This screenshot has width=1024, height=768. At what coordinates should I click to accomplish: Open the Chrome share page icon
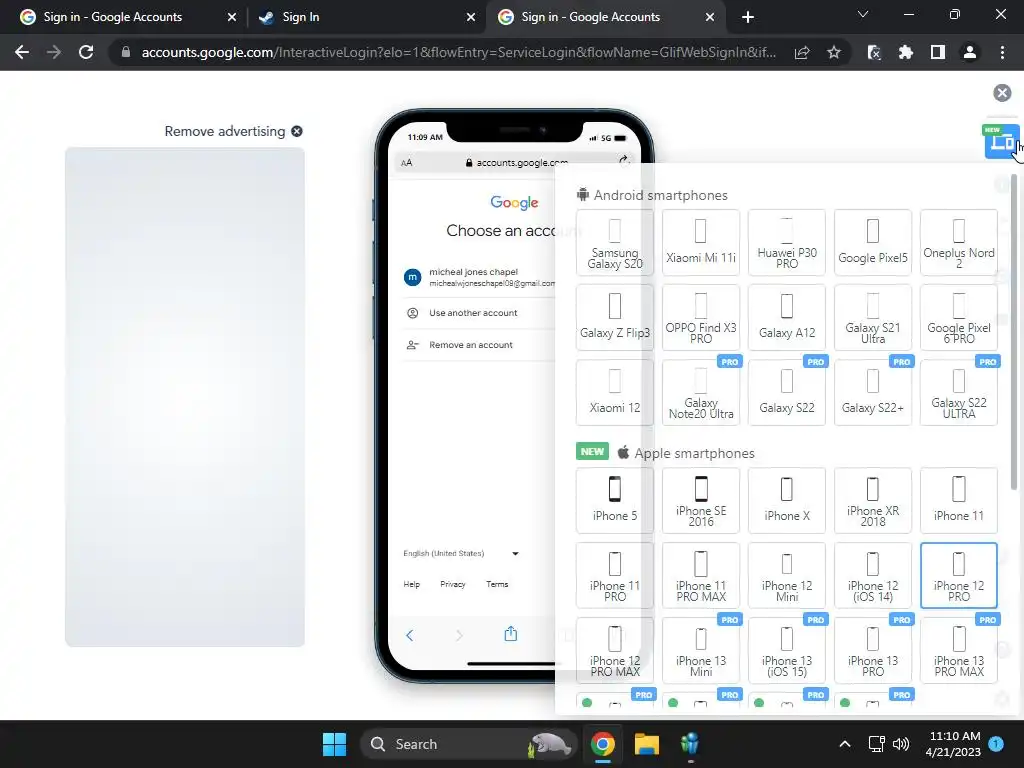pyautogui.click(x=802, y=52)
